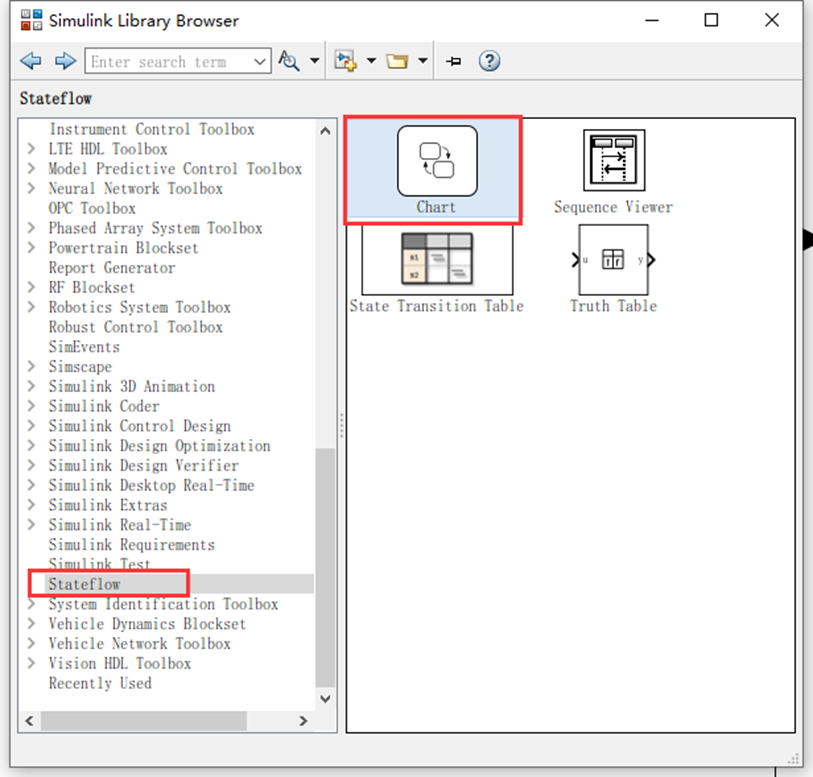The height and width of the screenshot is (777, 813).
Task: Expand Simulink Desktop Real-Time node
Action: pyautogui.click(x=32, y=485)
